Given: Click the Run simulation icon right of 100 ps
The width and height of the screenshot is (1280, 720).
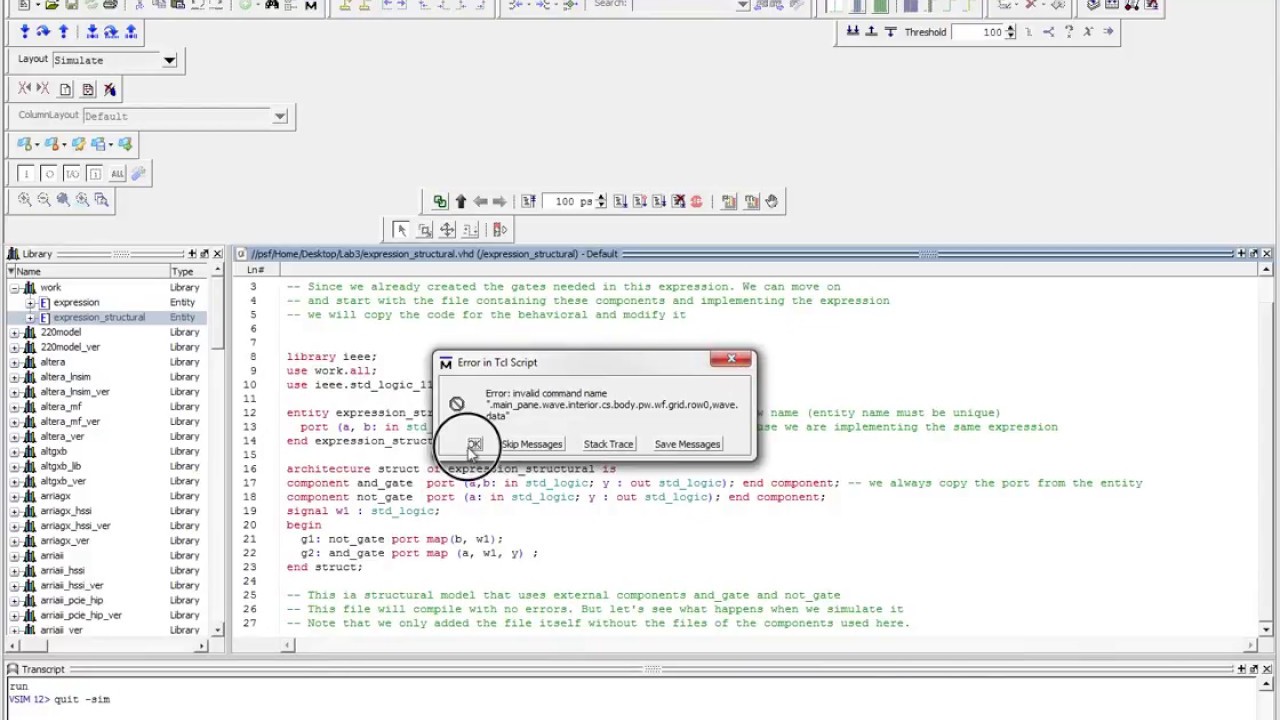Looking at the screenshot, I should (620, 201).
